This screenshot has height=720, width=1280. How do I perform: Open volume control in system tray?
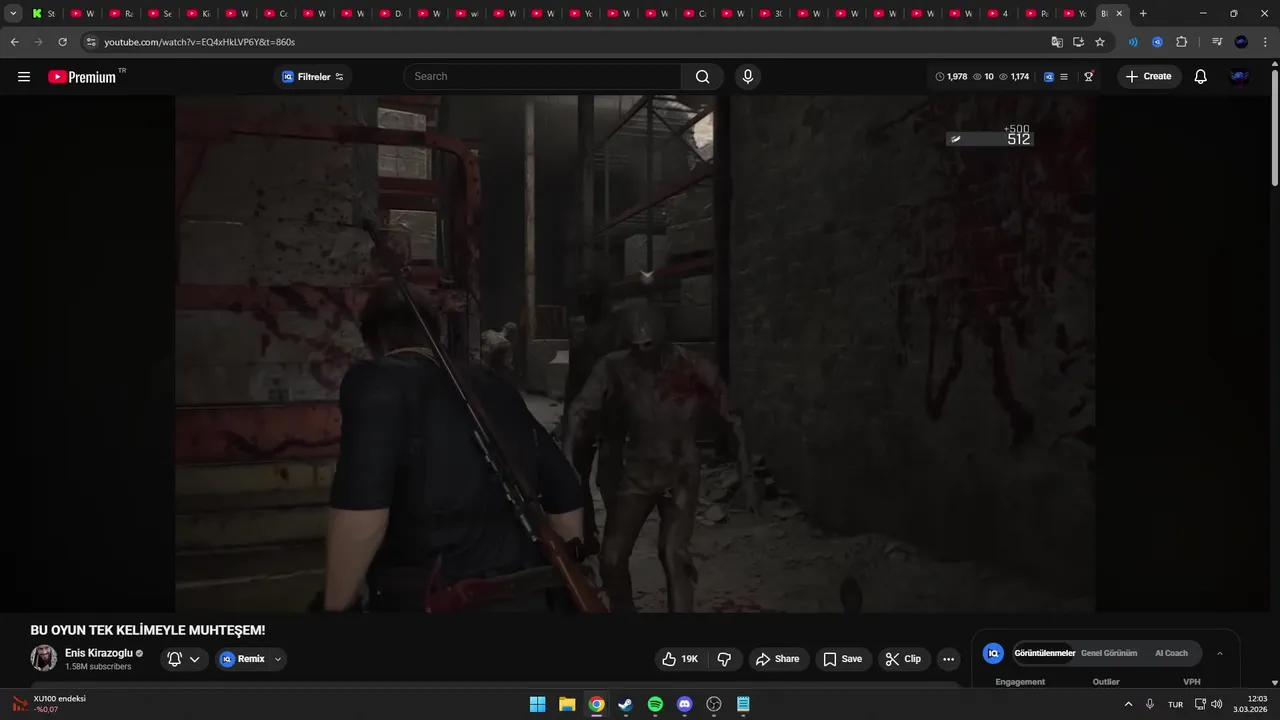1217,704
